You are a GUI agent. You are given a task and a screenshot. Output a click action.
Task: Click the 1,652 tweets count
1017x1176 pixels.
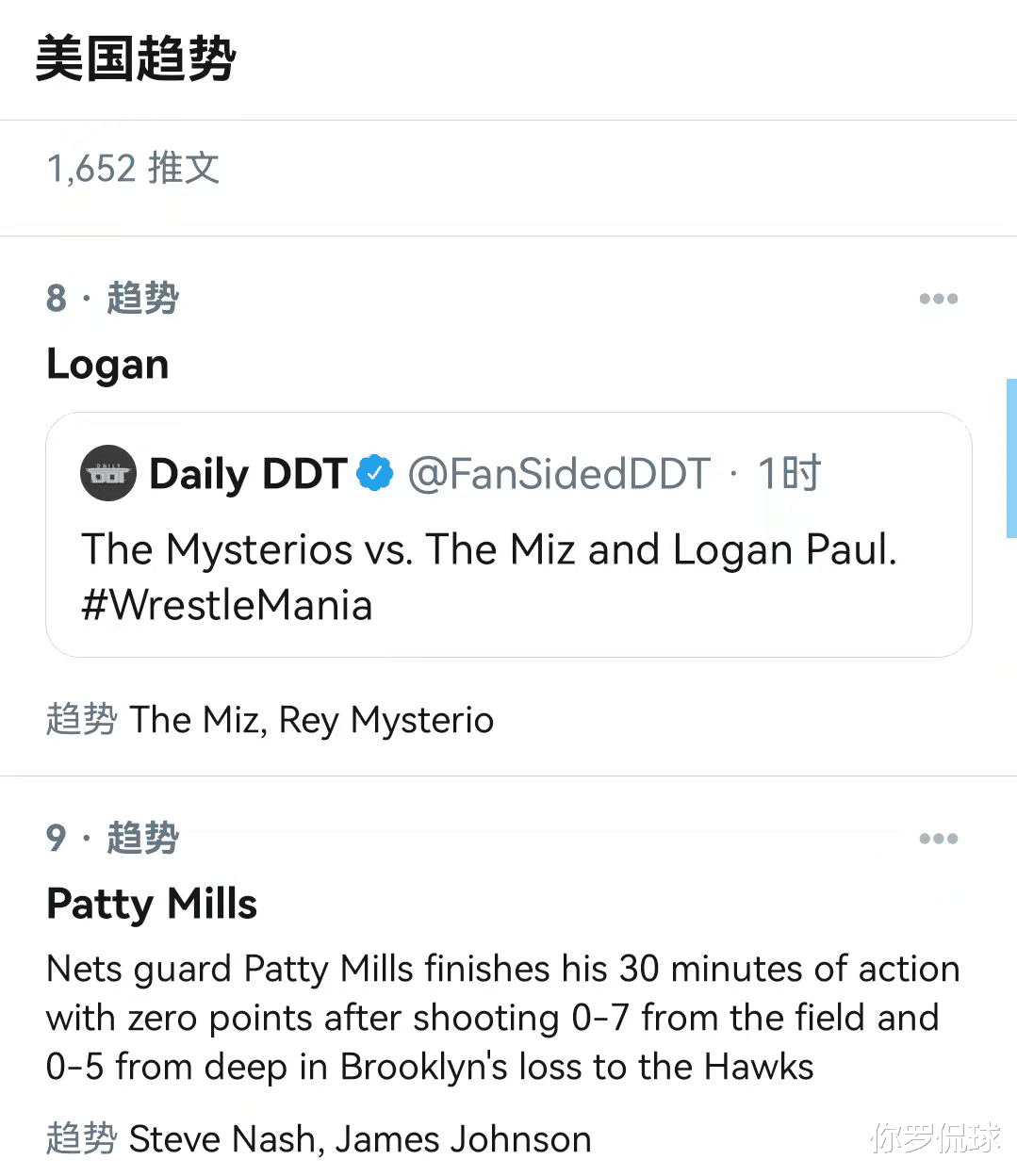click(133, 169)
